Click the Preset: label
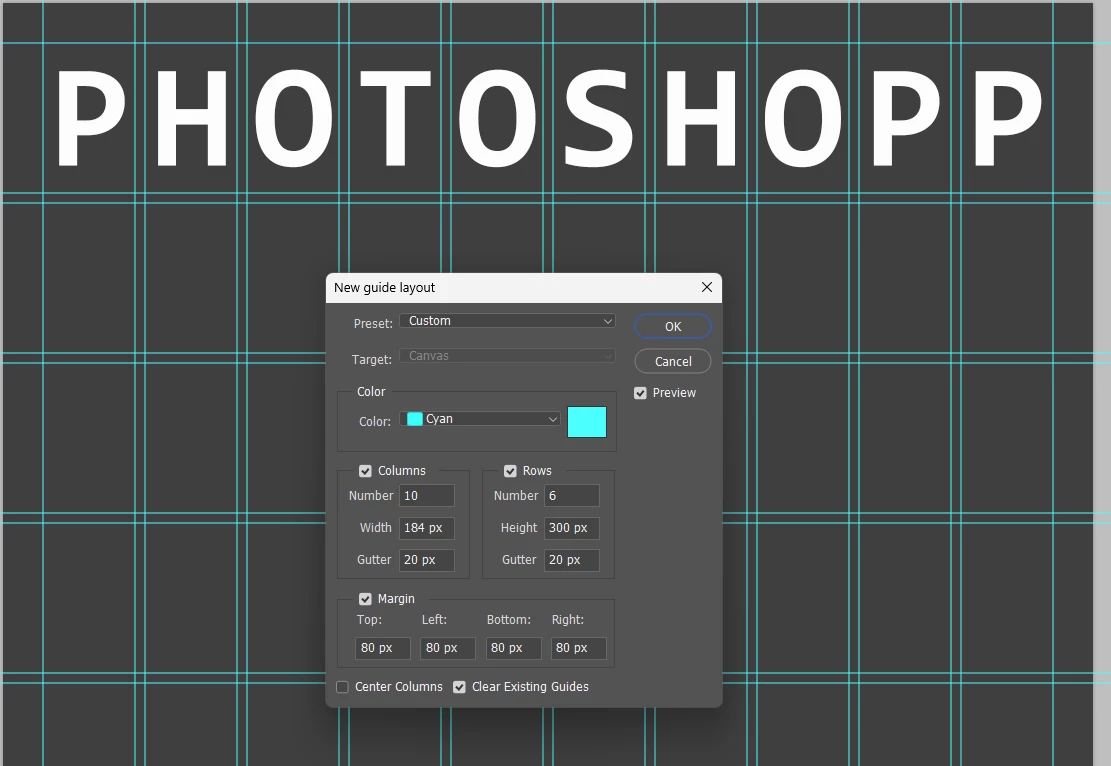This screenshot has height=766, width=1111. [x=373, y=324]
